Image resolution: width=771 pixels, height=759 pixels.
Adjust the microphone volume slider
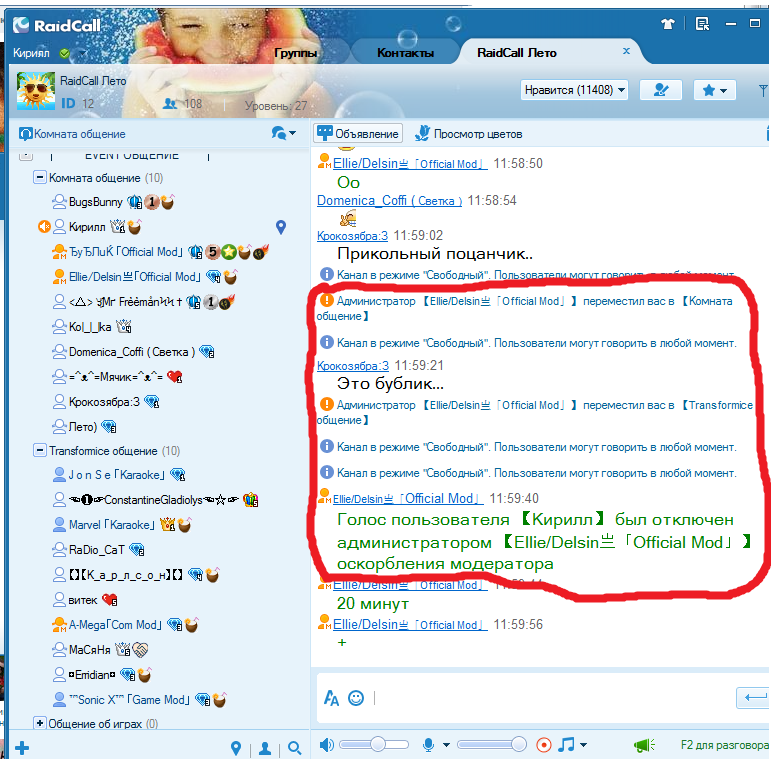[492, 745]
